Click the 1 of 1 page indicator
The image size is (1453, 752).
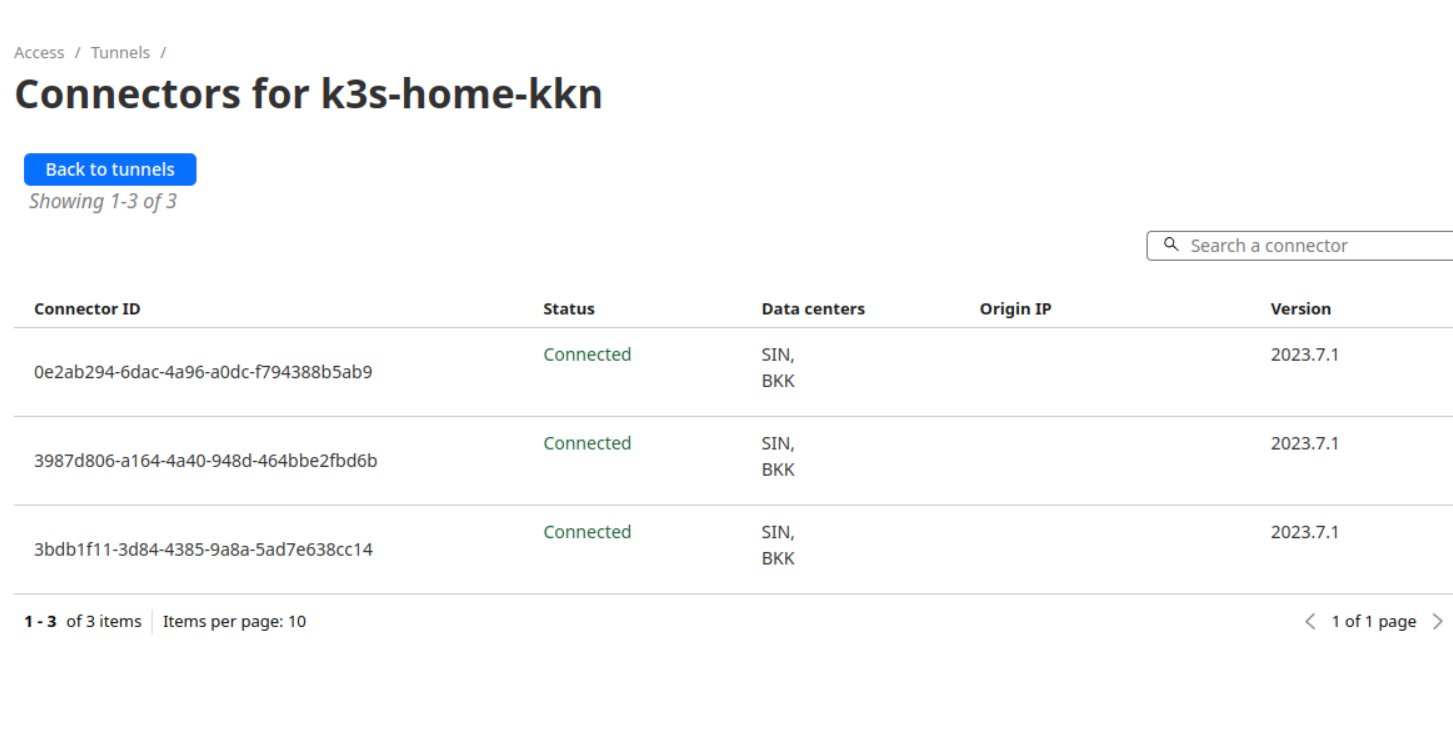pyautogui.click(x=1373, y=621)
